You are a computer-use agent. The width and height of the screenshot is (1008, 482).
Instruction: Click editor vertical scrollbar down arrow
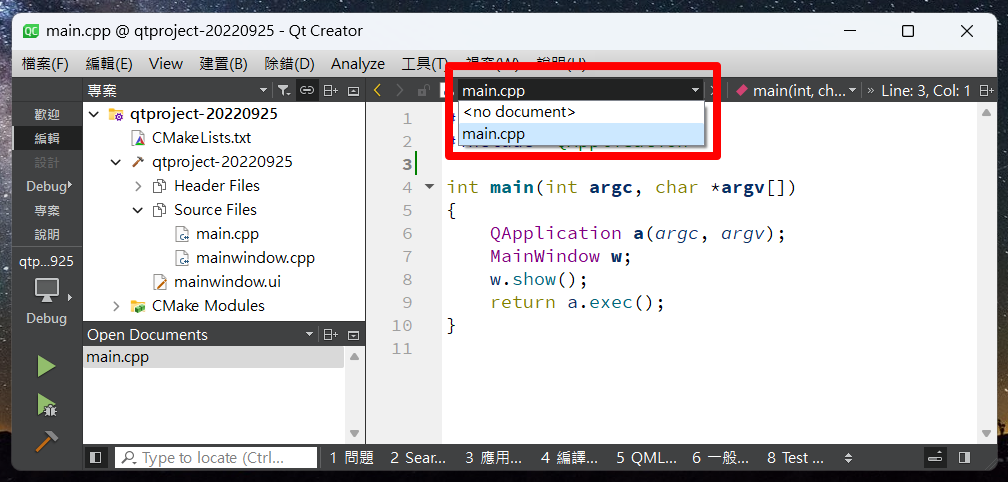click(986, 433)
